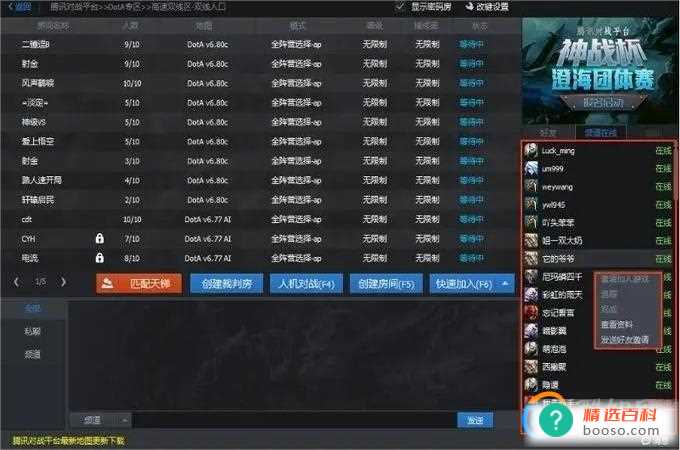Click the avatar beside 彩虹的雨天

(x=530, y=294)
